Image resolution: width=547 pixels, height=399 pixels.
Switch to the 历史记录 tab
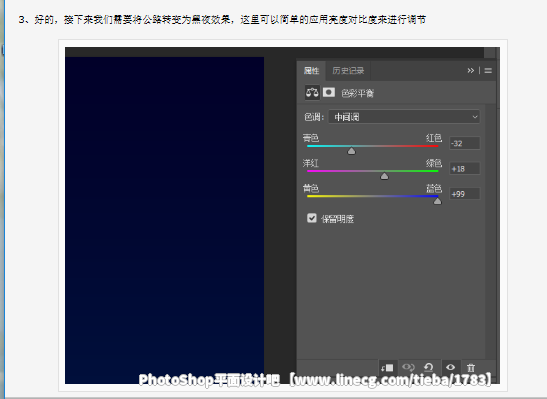348,71
